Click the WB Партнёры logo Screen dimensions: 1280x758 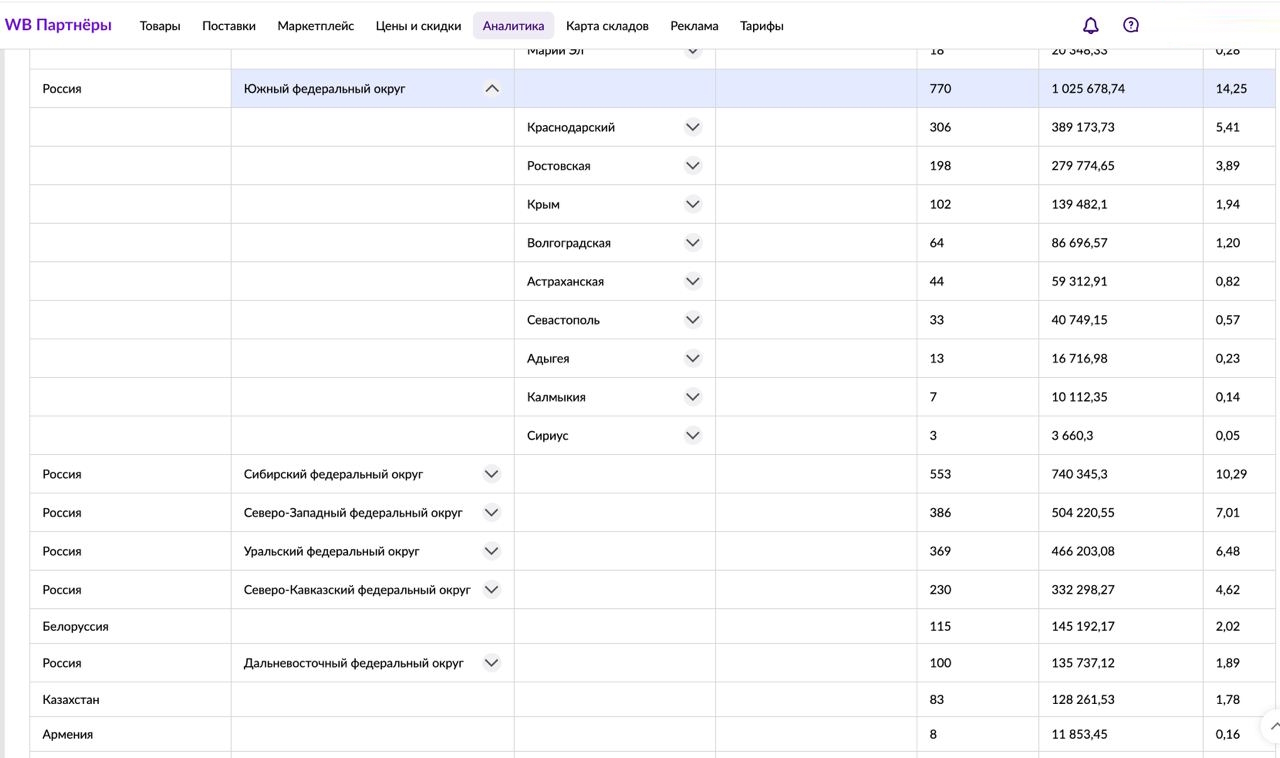pyautogui.click(x=58, y=25)
